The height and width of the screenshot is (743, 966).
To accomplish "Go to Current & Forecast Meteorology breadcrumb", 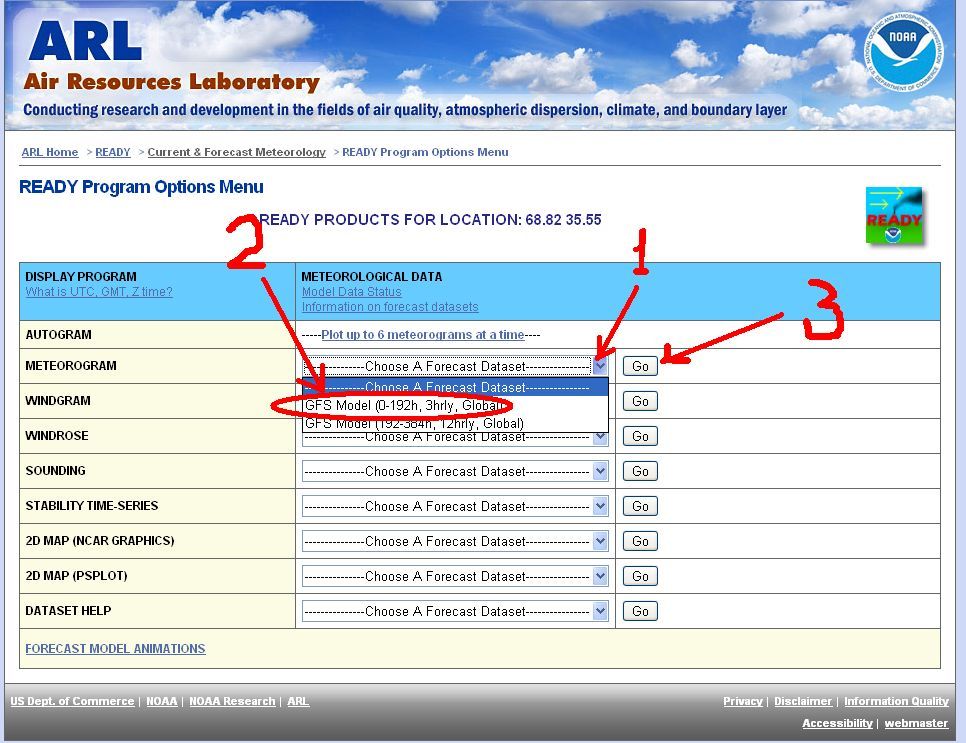I will point(236,152).
